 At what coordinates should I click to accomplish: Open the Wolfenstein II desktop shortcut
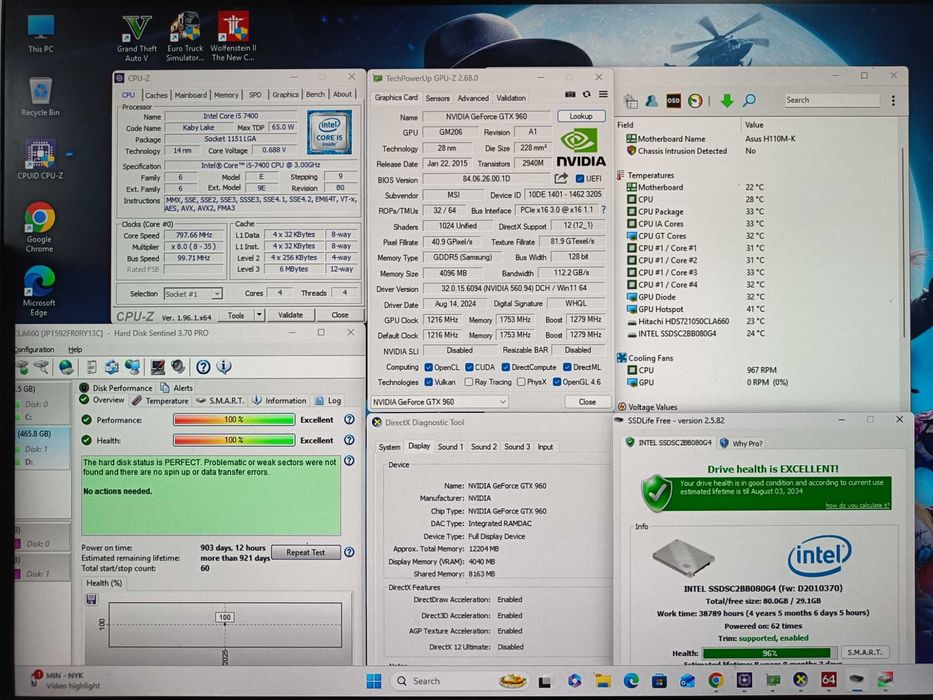click(x=233, y=37)
